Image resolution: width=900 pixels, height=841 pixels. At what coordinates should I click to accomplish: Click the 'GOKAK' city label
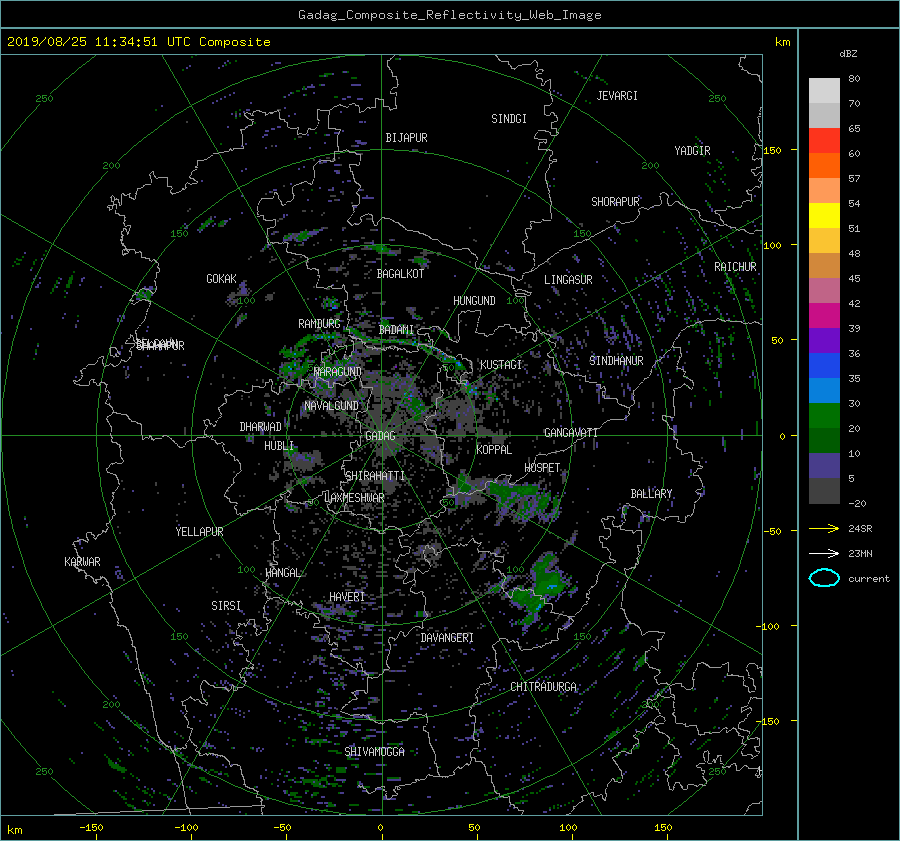point(221,279)
